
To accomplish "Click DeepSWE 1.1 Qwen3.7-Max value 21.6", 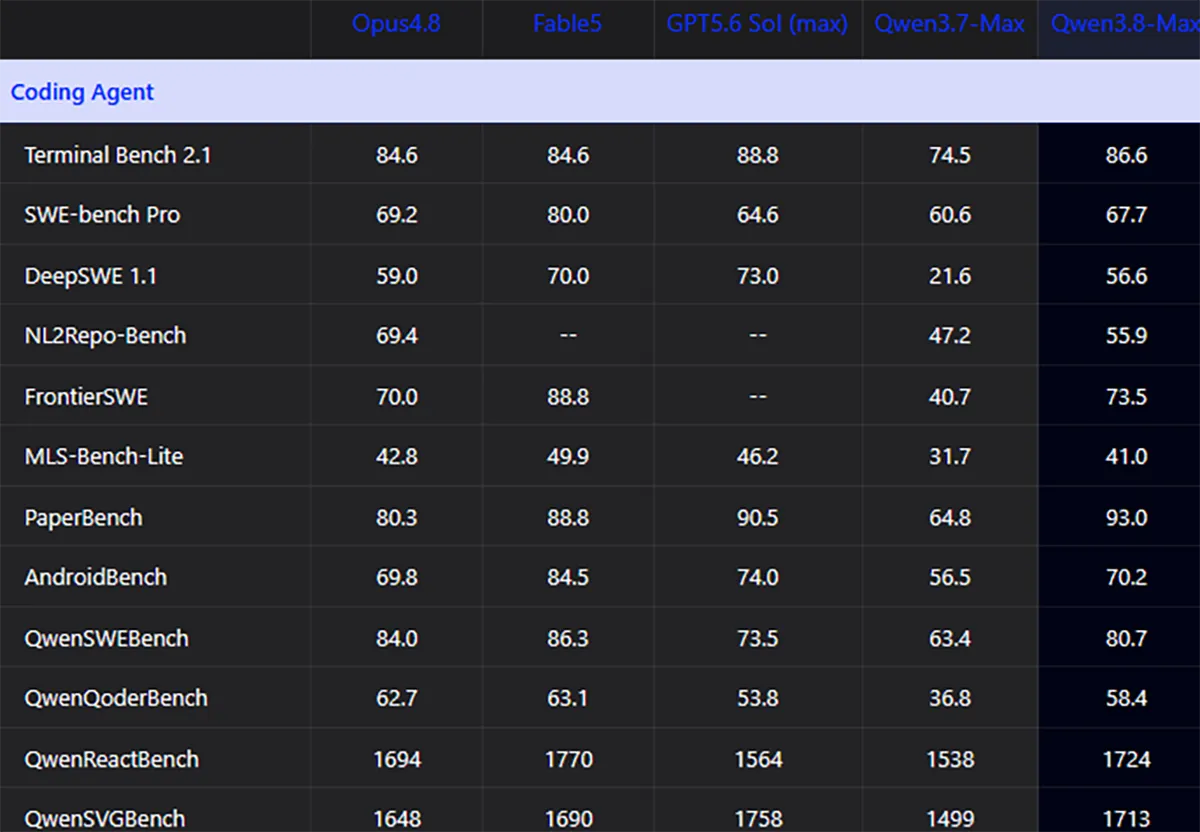I will [x=950, y=276].
